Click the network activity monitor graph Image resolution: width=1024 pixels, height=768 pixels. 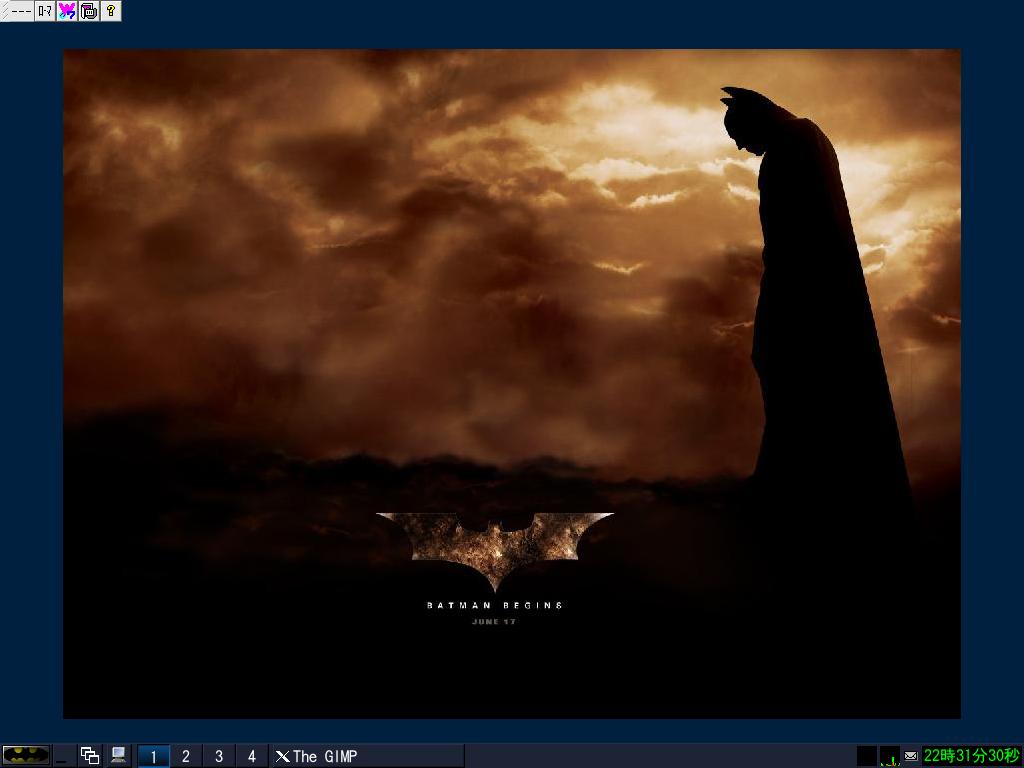890,757
